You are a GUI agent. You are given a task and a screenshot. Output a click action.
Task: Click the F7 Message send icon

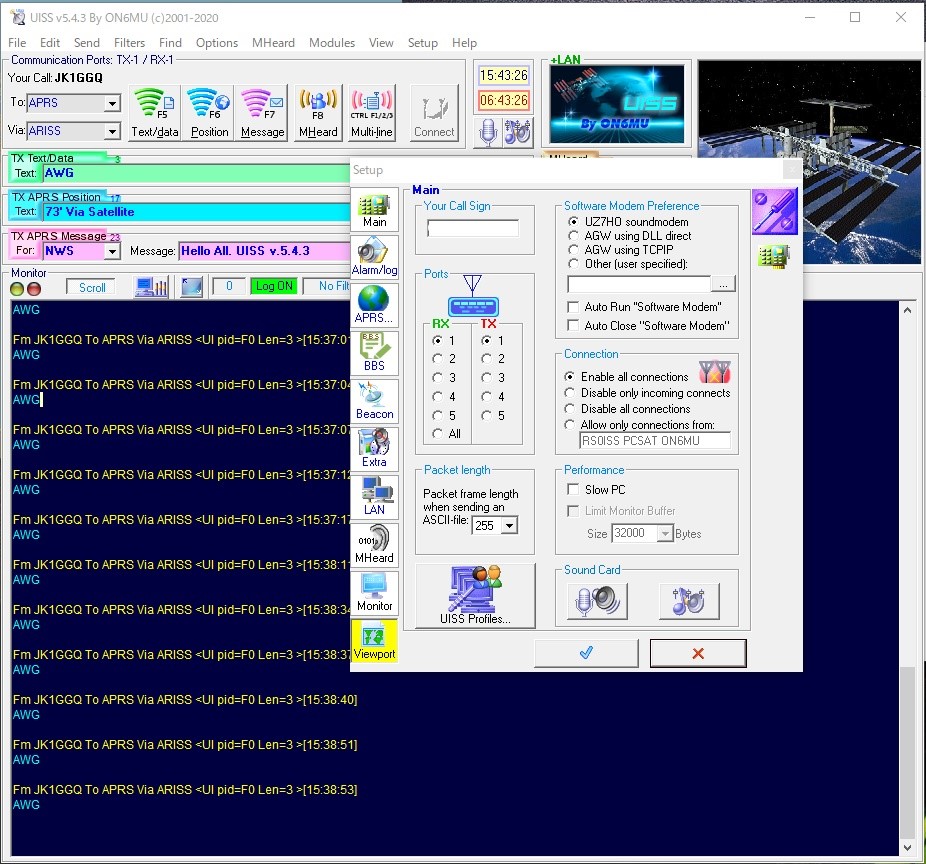click(x=263, y=112)
